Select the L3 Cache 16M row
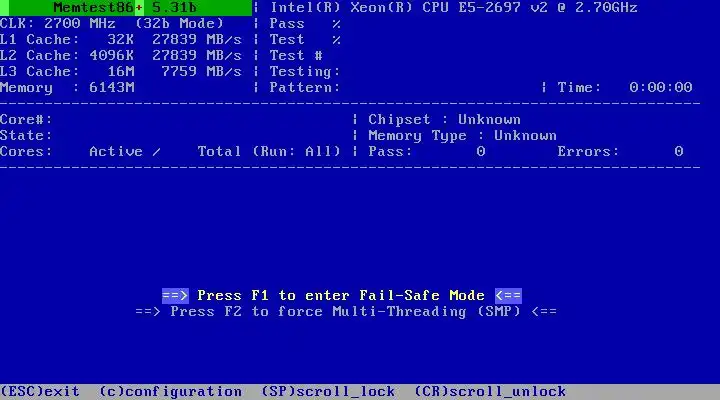 [x=121, y=72]
